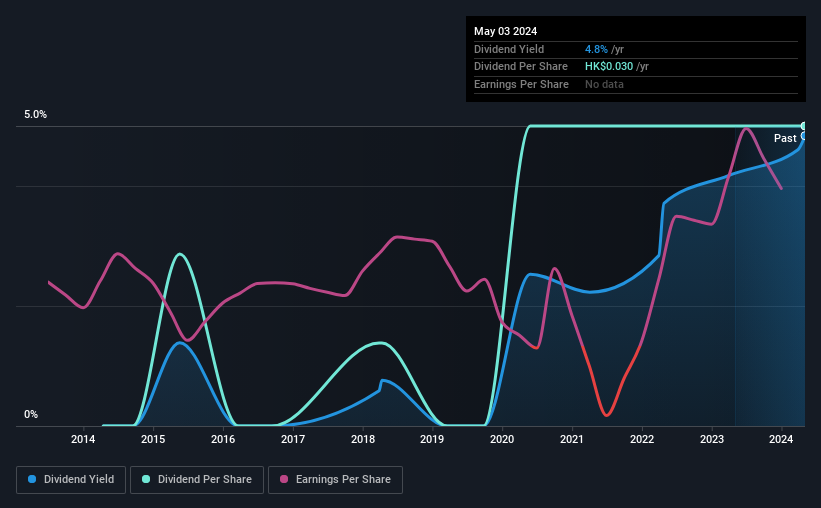Click the 2024 label on the x-axis

(781, 439)
